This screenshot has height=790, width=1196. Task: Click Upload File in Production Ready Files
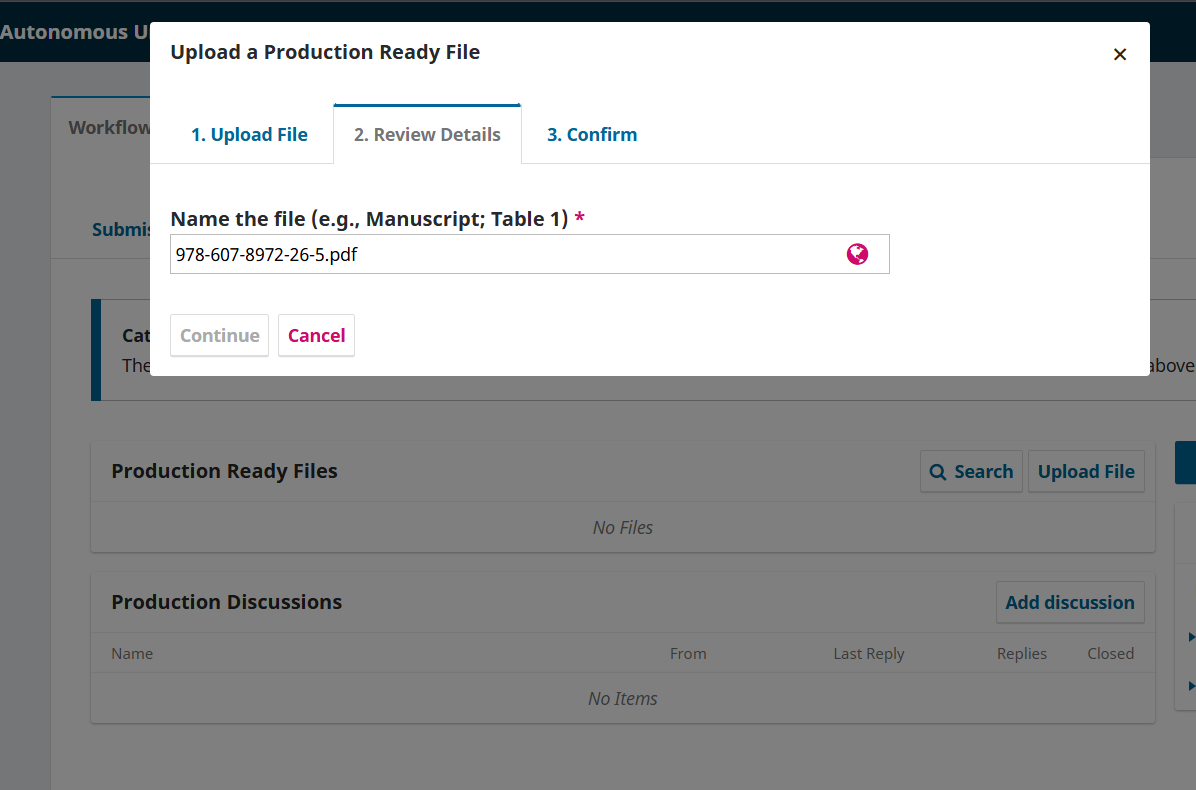pyautogui.click(x=1086, y=471)
